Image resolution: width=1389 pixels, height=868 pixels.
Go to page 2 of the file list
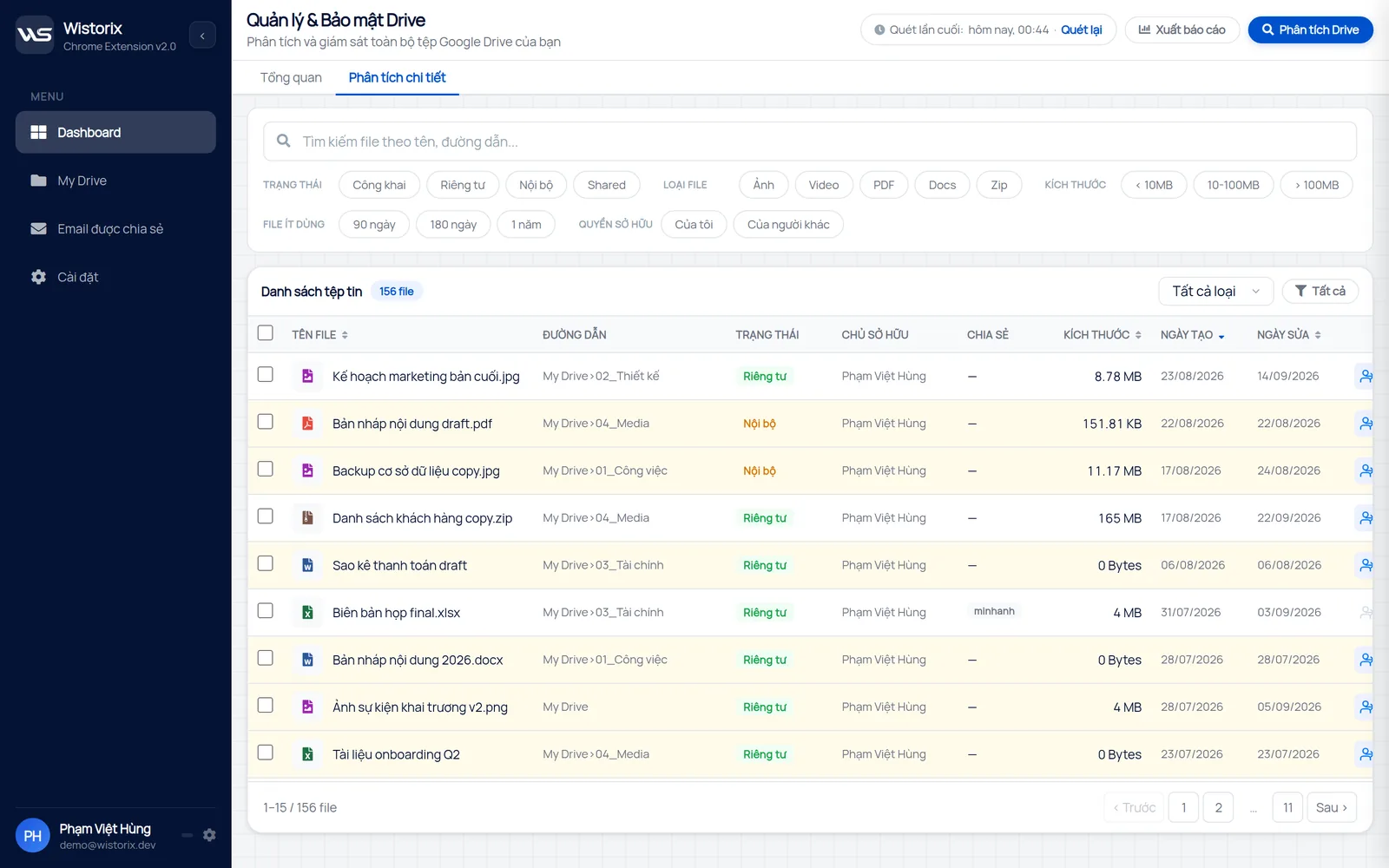coord(1218,807)
